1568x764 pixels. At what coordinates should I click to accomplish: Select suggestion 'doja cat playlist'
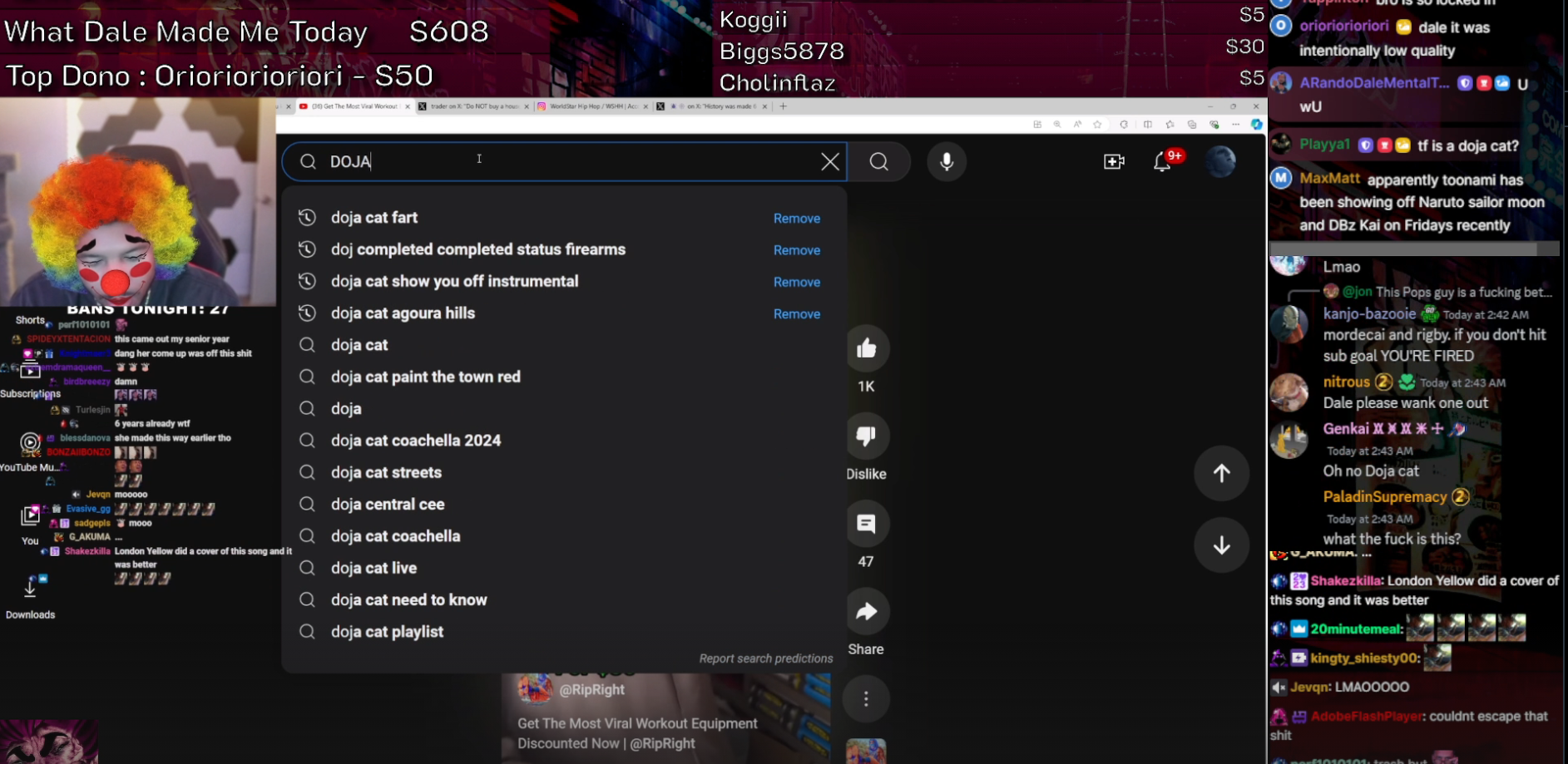pos(387,632)
